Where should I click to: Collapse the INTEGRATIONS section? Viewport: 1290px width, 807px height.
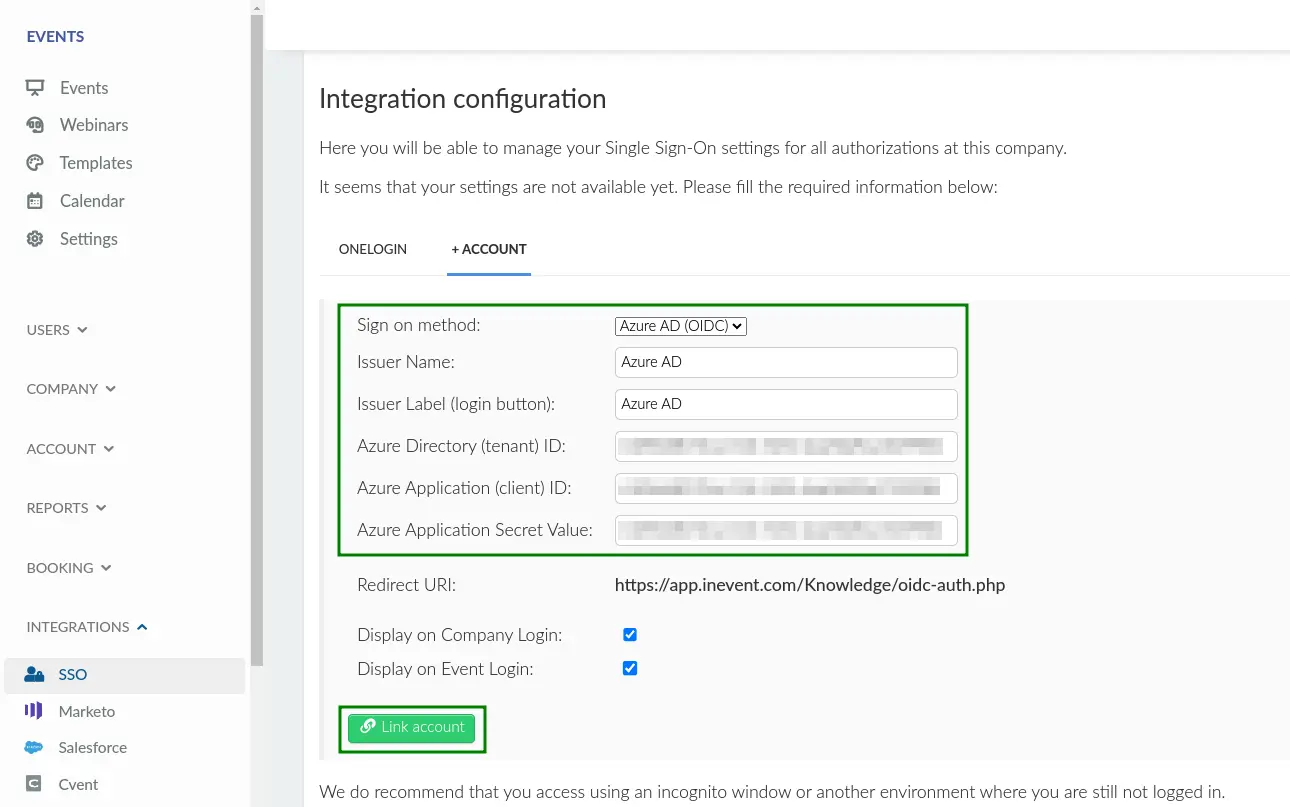87,627
